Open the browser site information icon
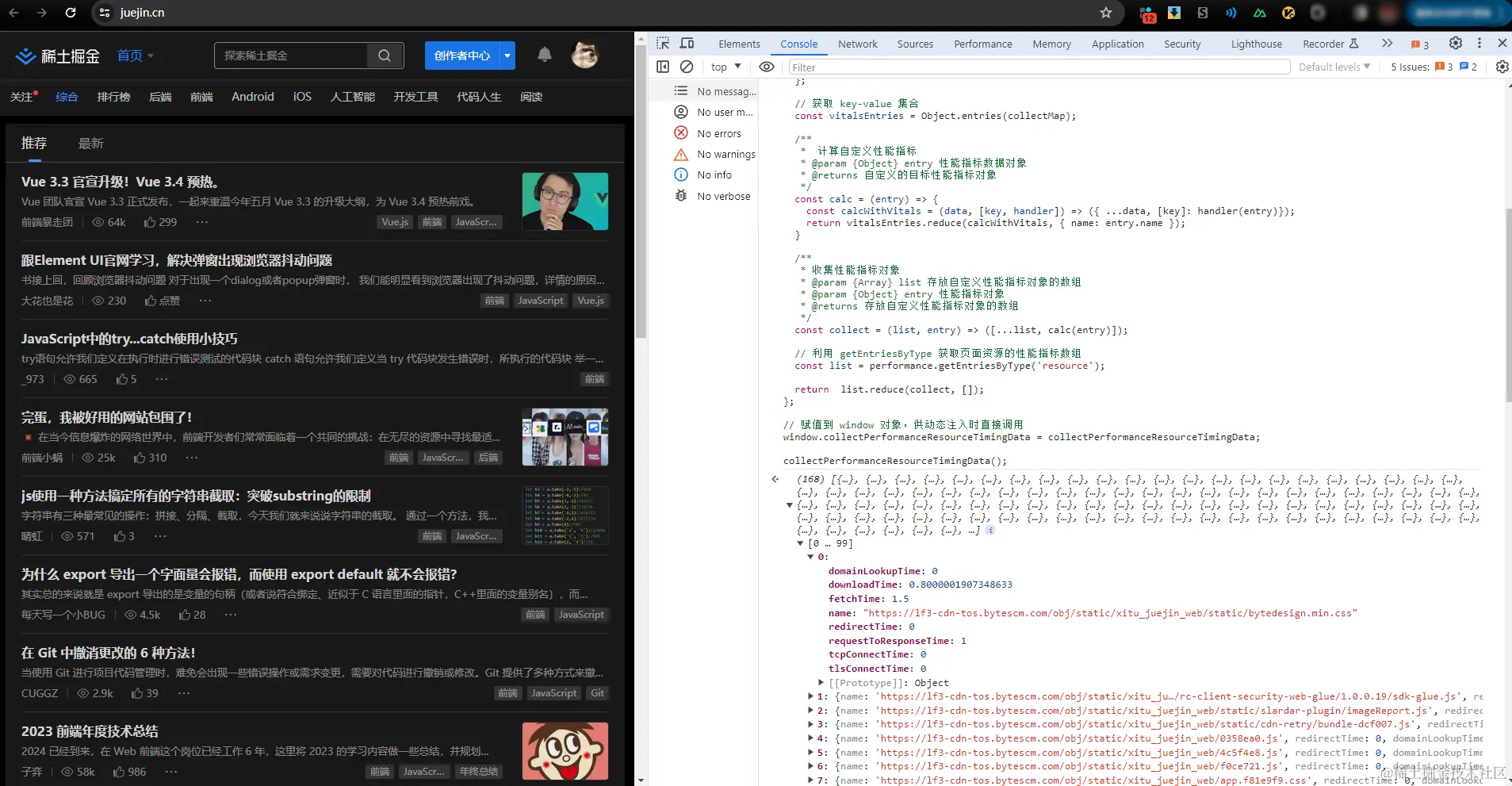This screenshot has width=1512, height=786. 103,13
